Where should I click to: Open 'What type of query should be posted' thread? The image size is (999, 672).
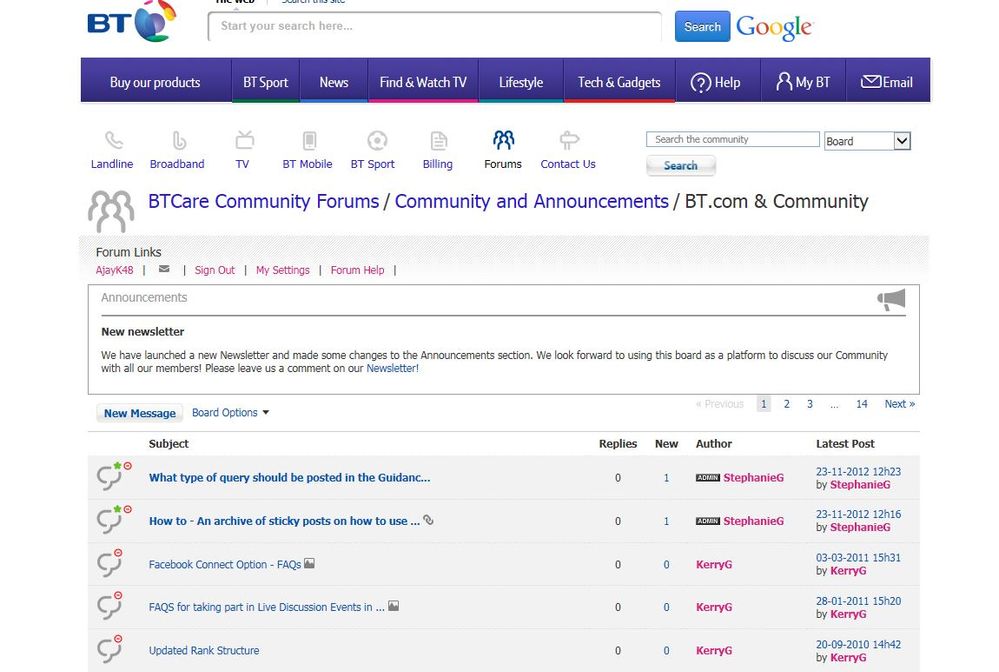[289, 478]
